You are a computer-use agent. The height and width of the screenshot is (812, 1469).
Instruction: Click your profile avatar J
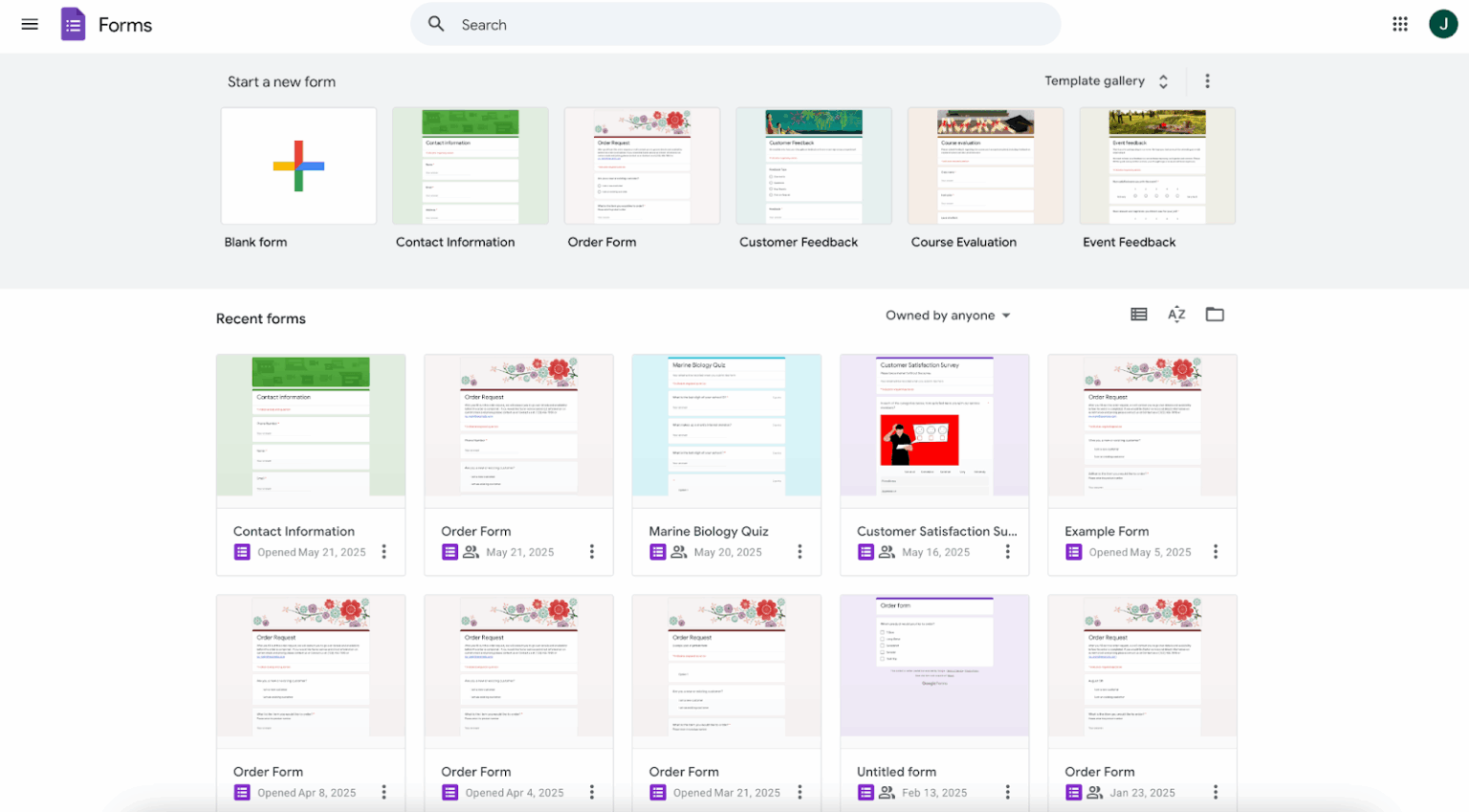pos(1443,23)
